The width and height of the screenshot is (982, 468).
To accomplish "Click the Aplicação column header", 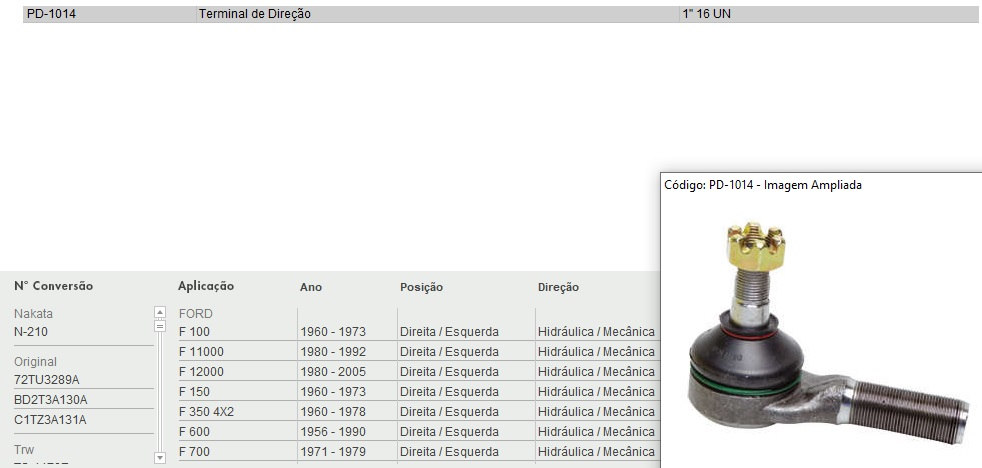I will pos(206,286).
